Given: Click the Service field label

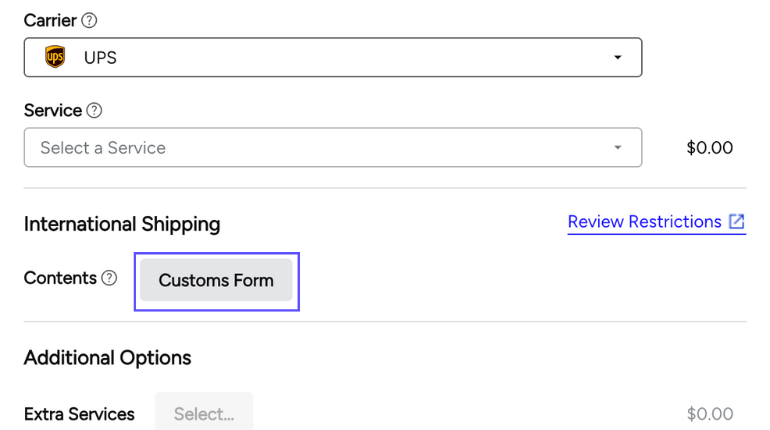Looking at the screenshot, I should [53, 111].
